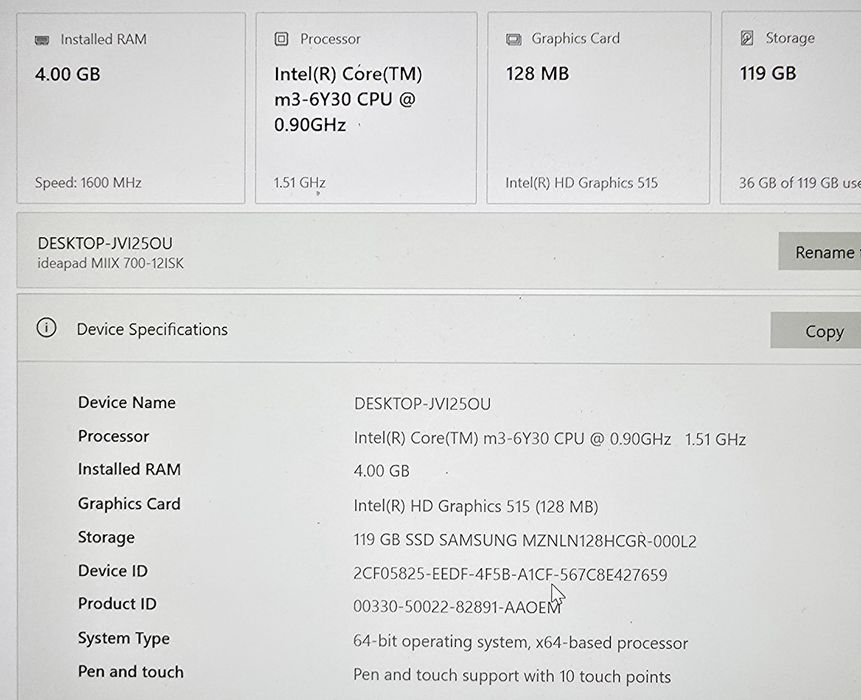The width and height of the screenshot is (861, 700).
Task: Click the Device Name label
Action: pyautogui.click(x=127, y=402)
